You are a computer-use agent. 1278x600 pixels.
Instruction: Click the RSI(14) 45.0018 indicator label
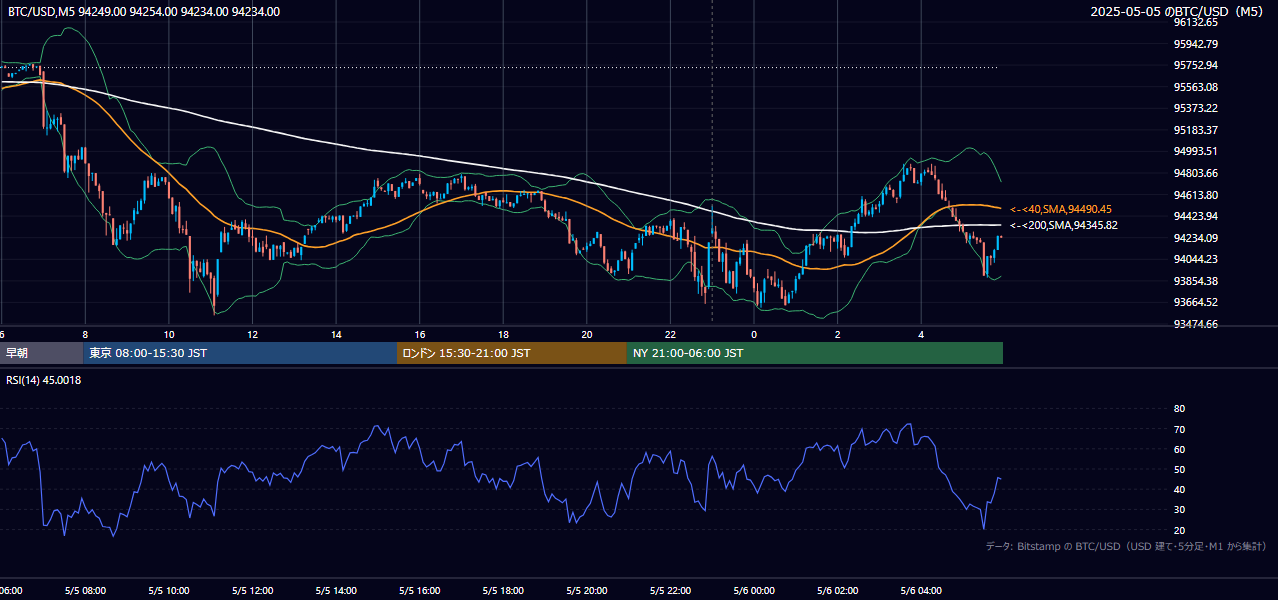[44, 380]
